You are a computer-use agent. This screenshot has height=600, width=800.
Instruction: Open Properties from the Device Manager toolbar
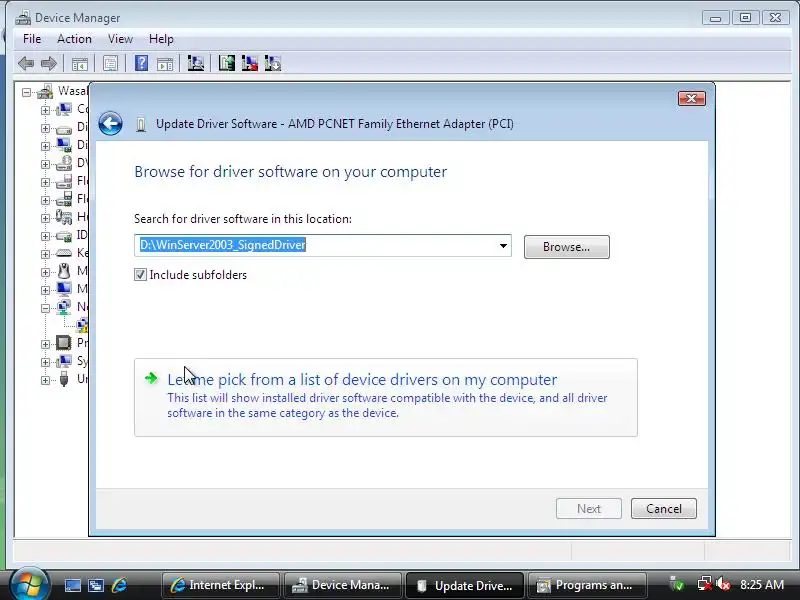110,64
